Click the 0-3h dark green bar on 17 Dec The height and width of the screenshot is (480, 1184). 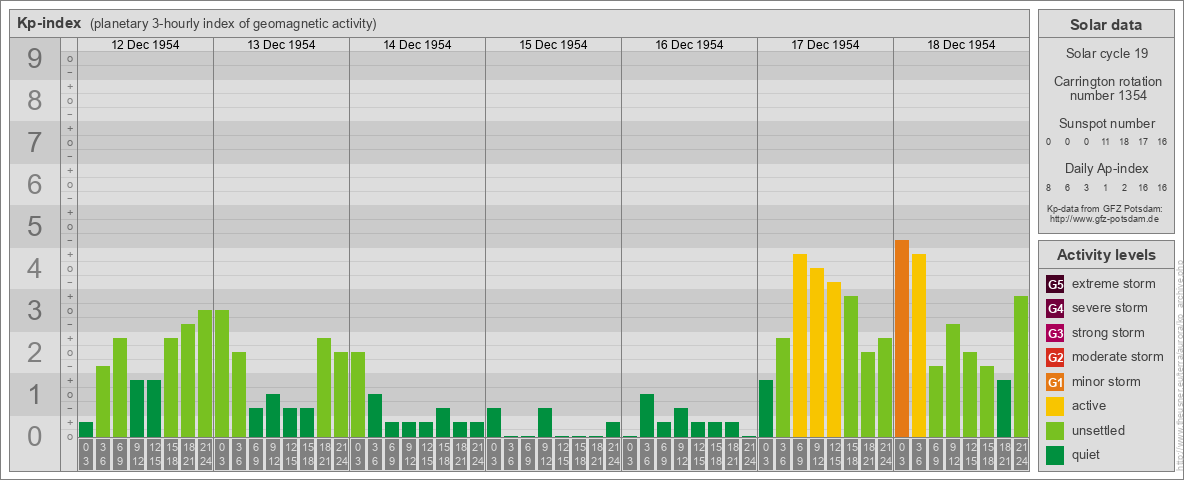click(x=766, y=409)
